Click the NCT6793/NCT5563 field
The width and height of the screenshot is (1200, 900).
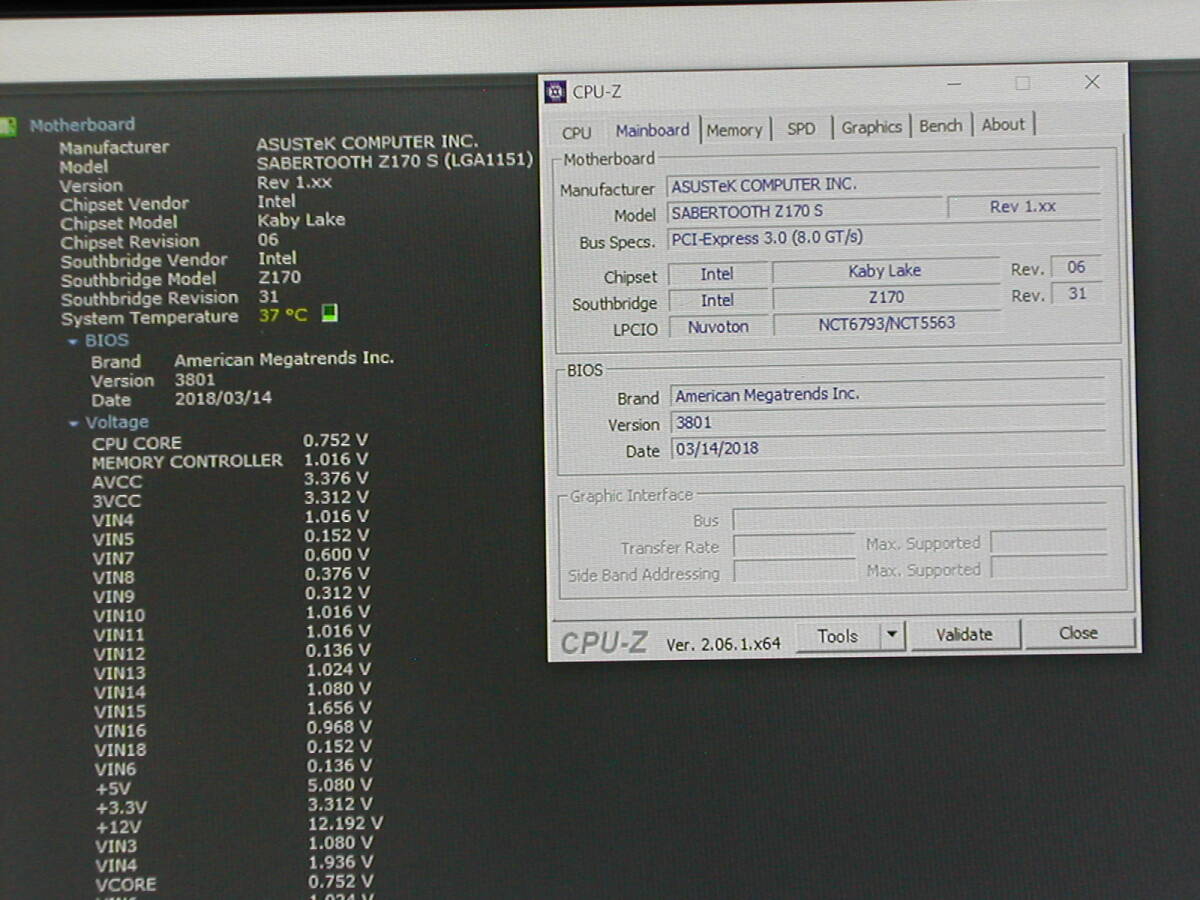point(887,324)
